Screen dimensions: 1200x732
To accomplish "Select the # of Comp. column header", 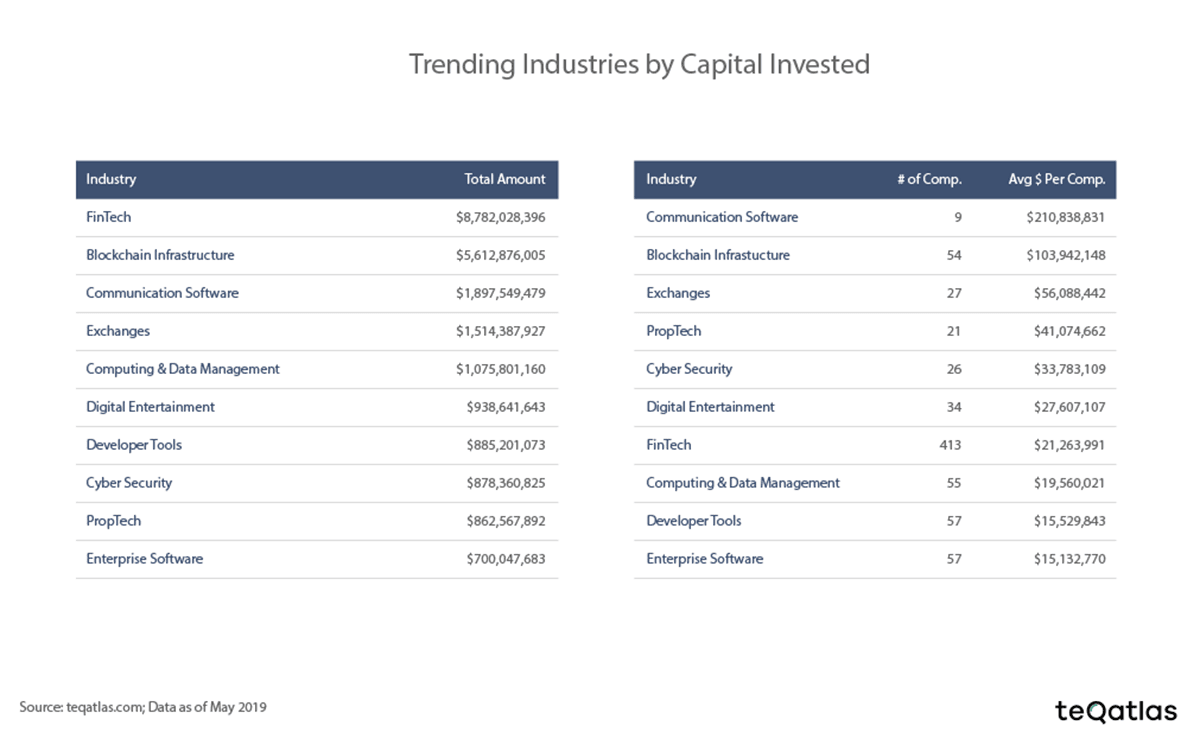I will coord(929,180).
